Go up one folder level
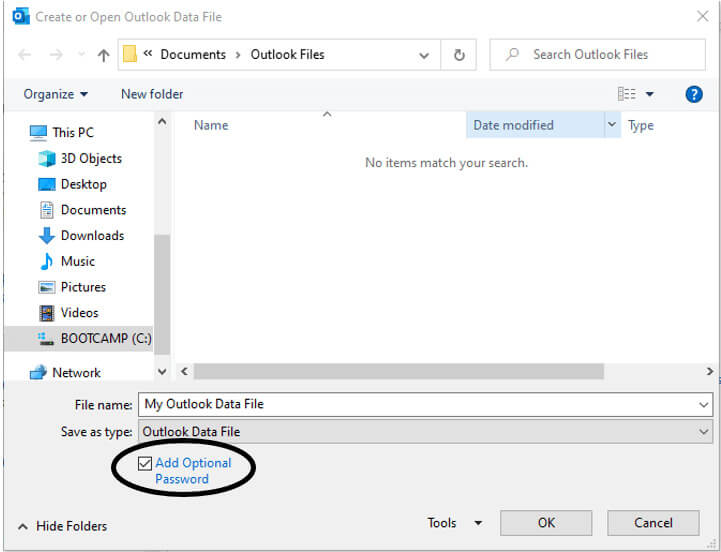This screenshot has height=552, width=721. [x=103, y=55]
